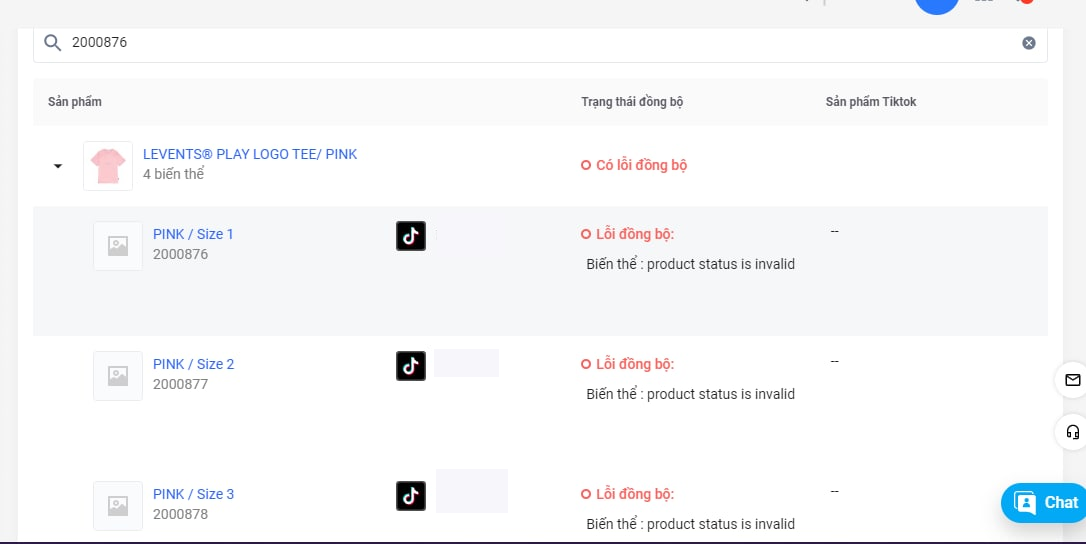Open the LEVENTS® PLAY LOGO TEE/ PINK link

(x=250, y=154)
